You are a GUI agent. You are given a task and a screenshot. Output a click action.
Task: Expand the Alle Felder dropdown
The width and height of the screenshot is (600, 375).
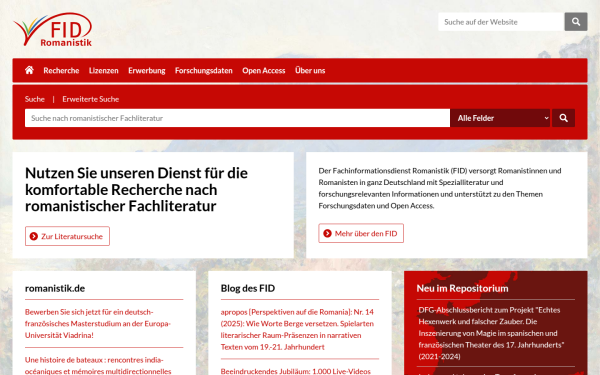tap(501, 118)
